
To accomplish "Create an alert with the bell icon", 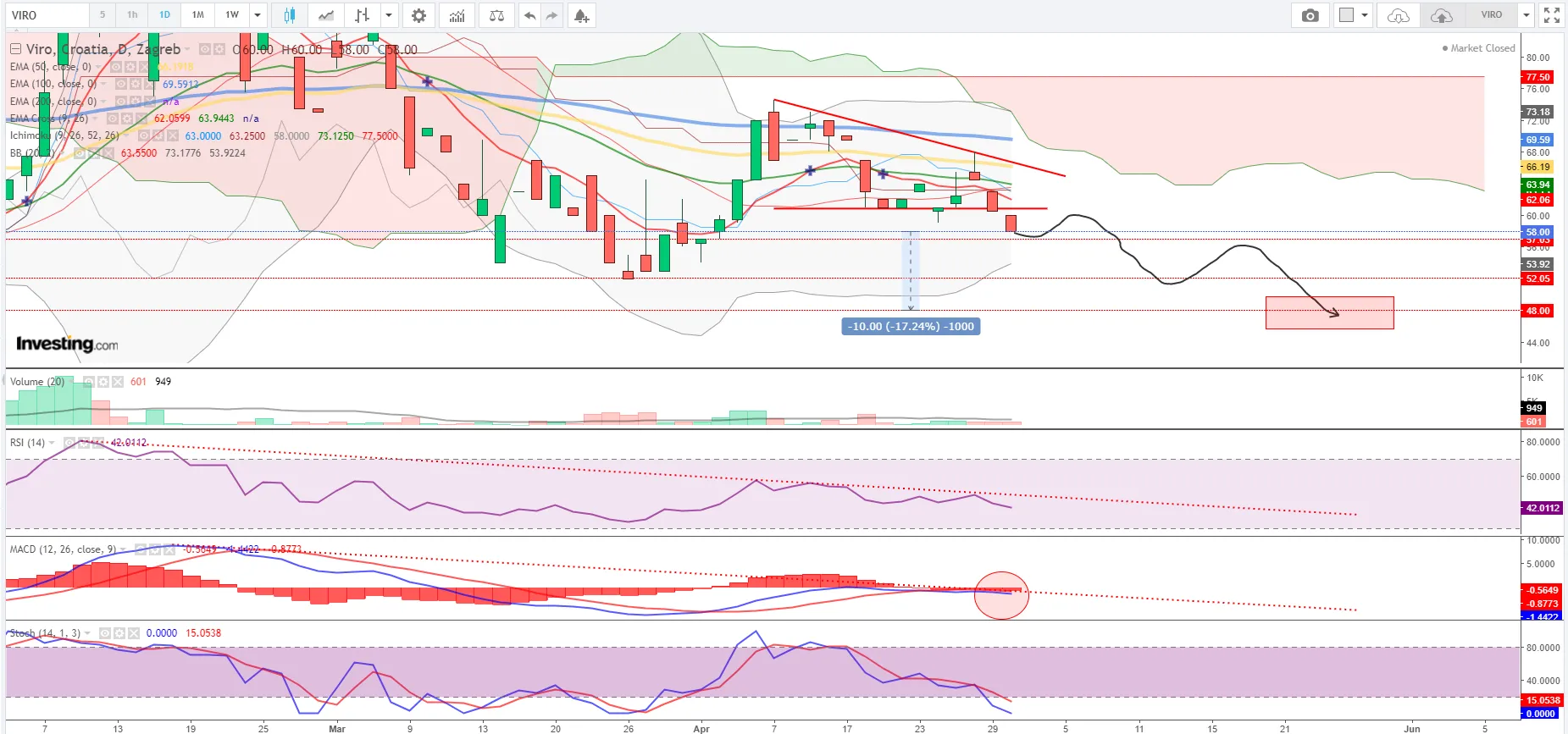I will (x=581, y=15).
